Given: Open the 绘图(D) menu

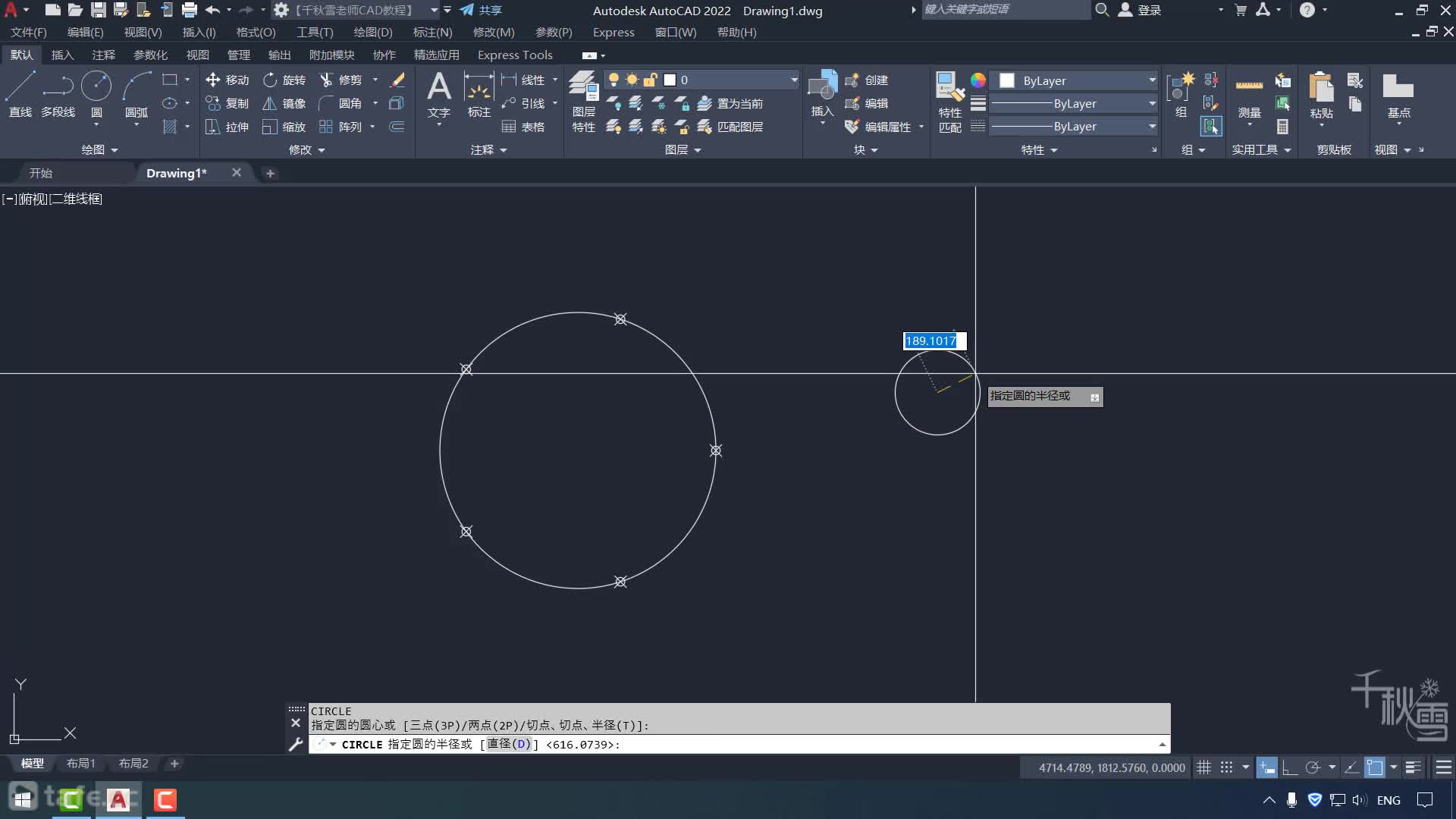Looking at the screenshot, I should coord(373,32).
